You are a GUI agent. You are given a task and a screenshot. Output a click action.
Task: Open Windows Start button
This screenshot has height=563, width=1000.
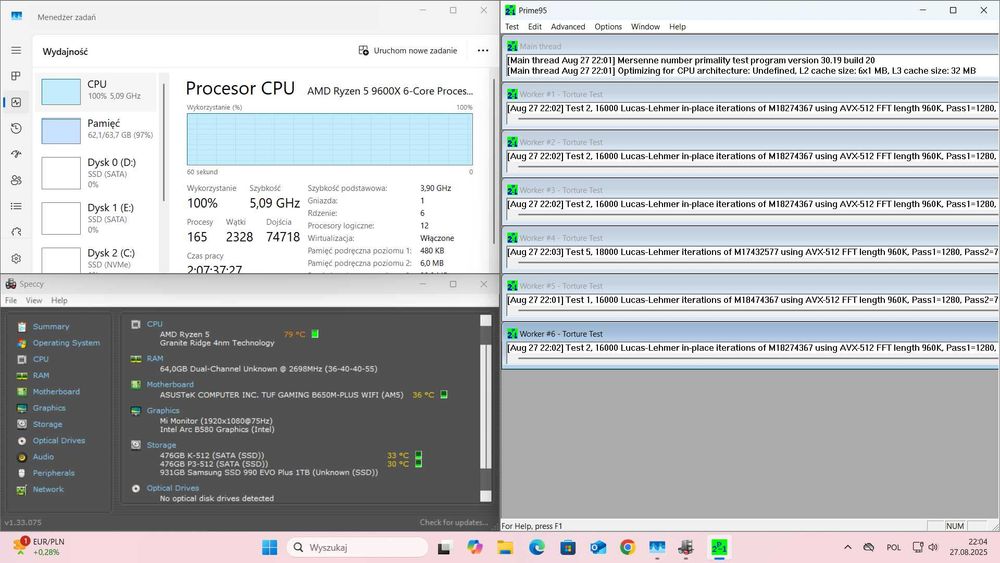[270, 547]
